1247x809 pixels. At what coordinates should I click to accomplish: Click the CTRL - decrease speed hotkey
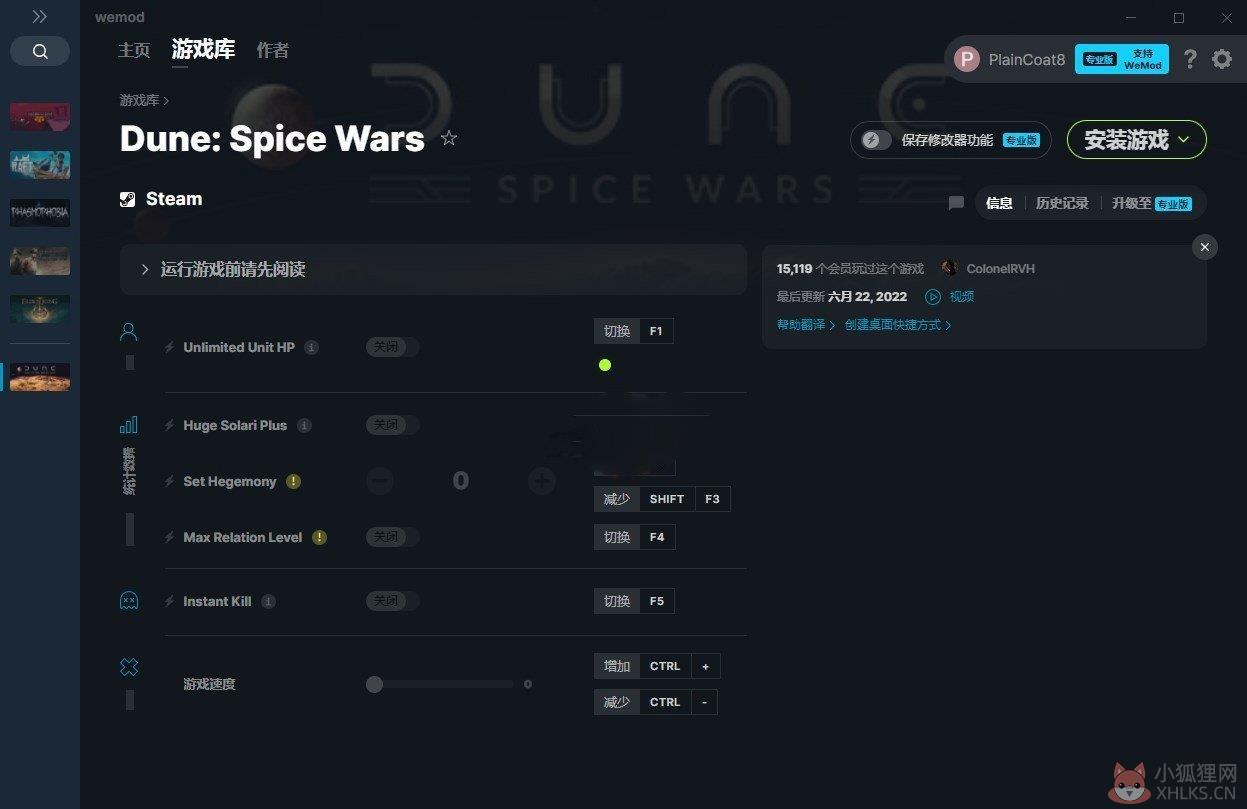coord(656,702)
